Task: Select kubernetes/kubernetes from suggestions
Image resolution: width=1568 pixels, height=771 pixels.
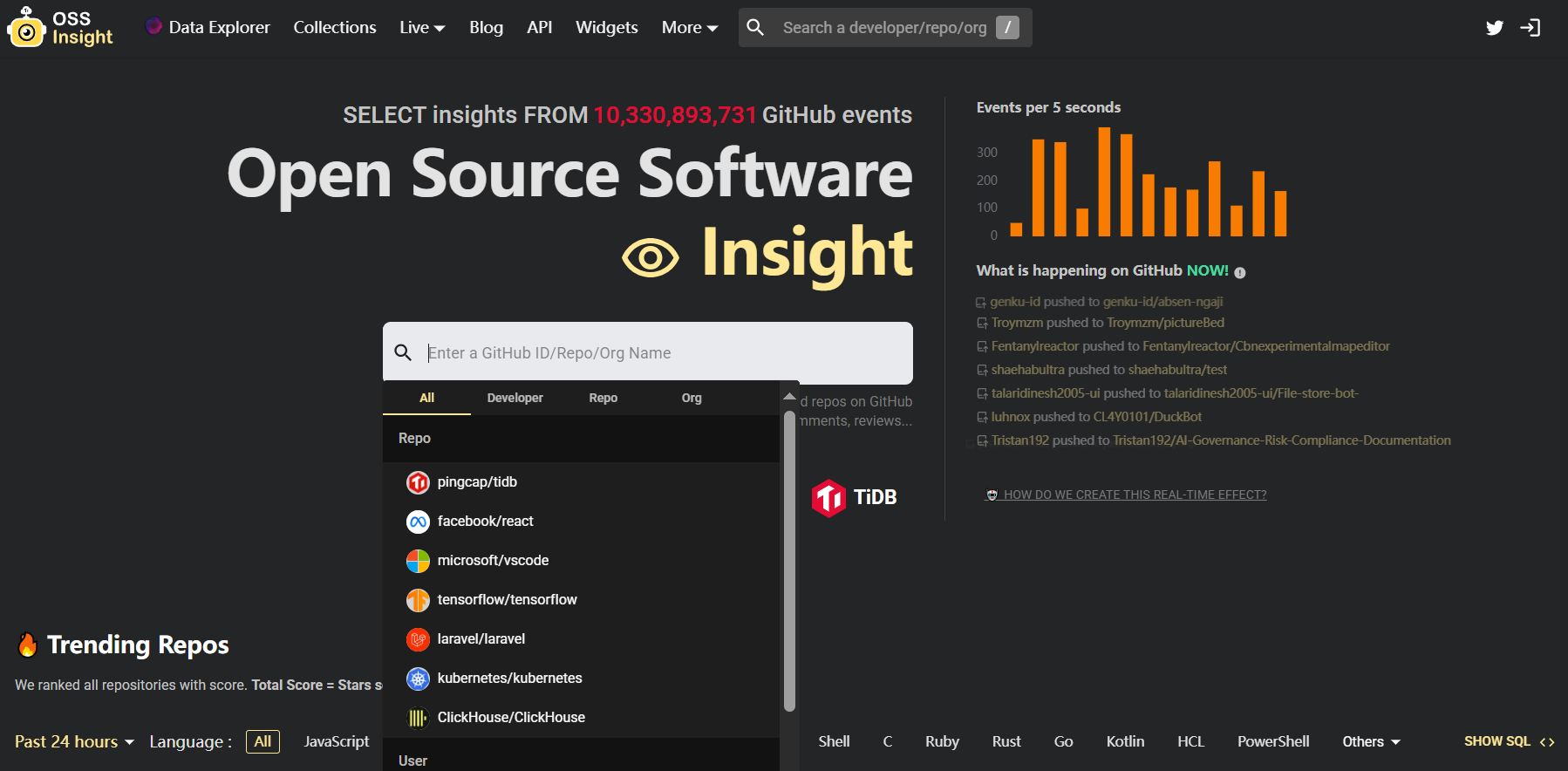Action: pos(581,679)
